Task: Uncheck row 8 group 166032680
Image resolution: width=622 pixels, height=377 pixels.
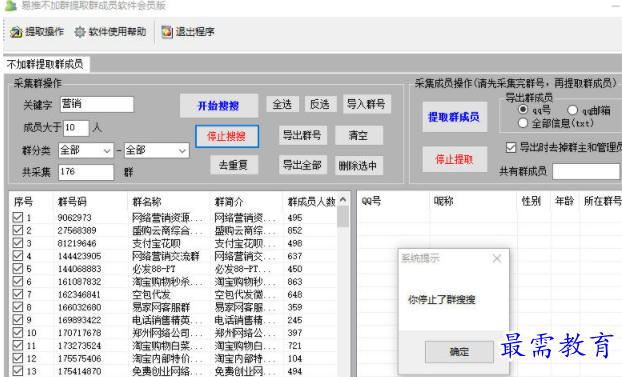Action: coord(18,307)
